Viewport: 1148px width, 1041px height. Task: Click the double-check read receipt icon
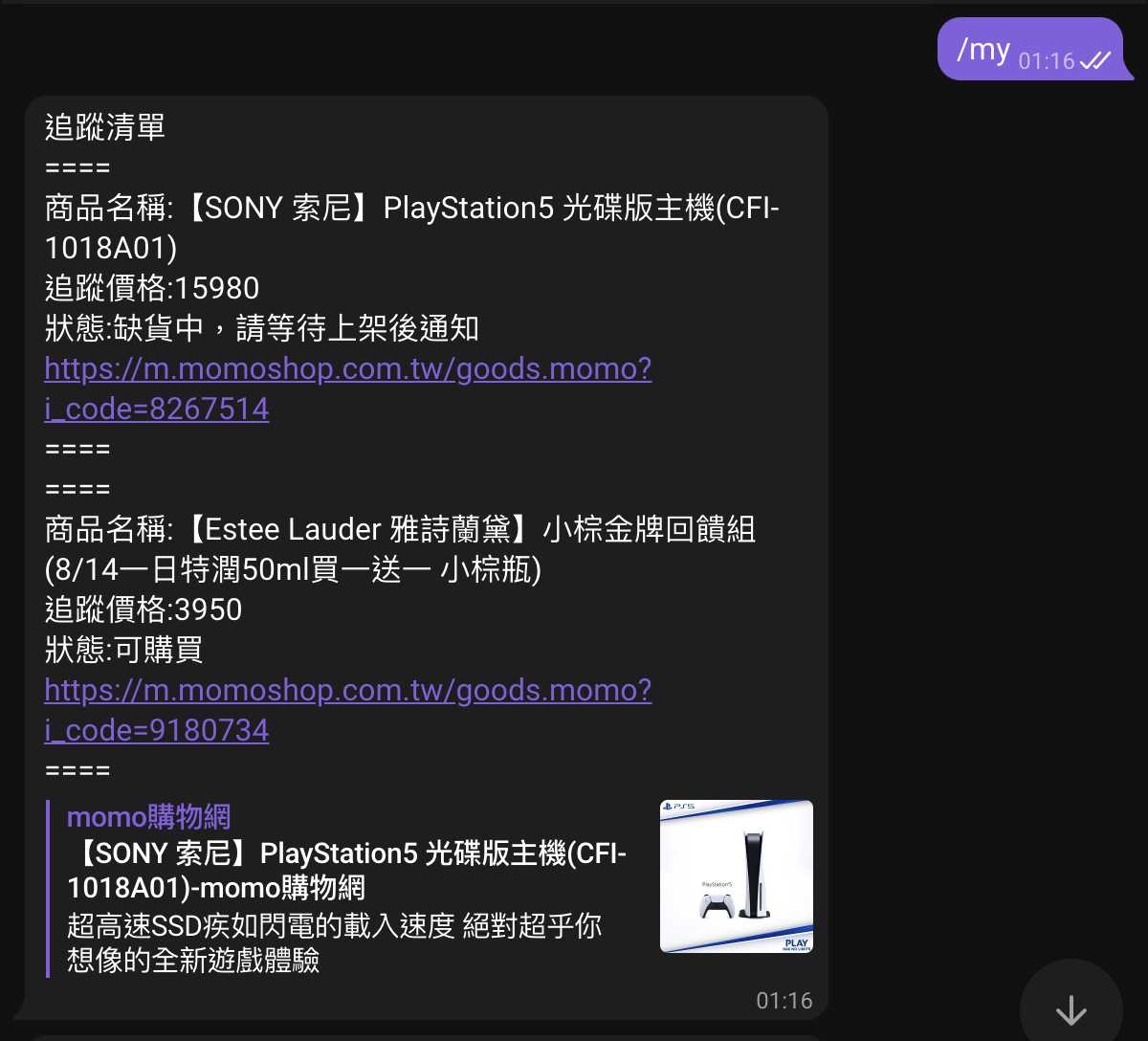(x=1094, y=61)
